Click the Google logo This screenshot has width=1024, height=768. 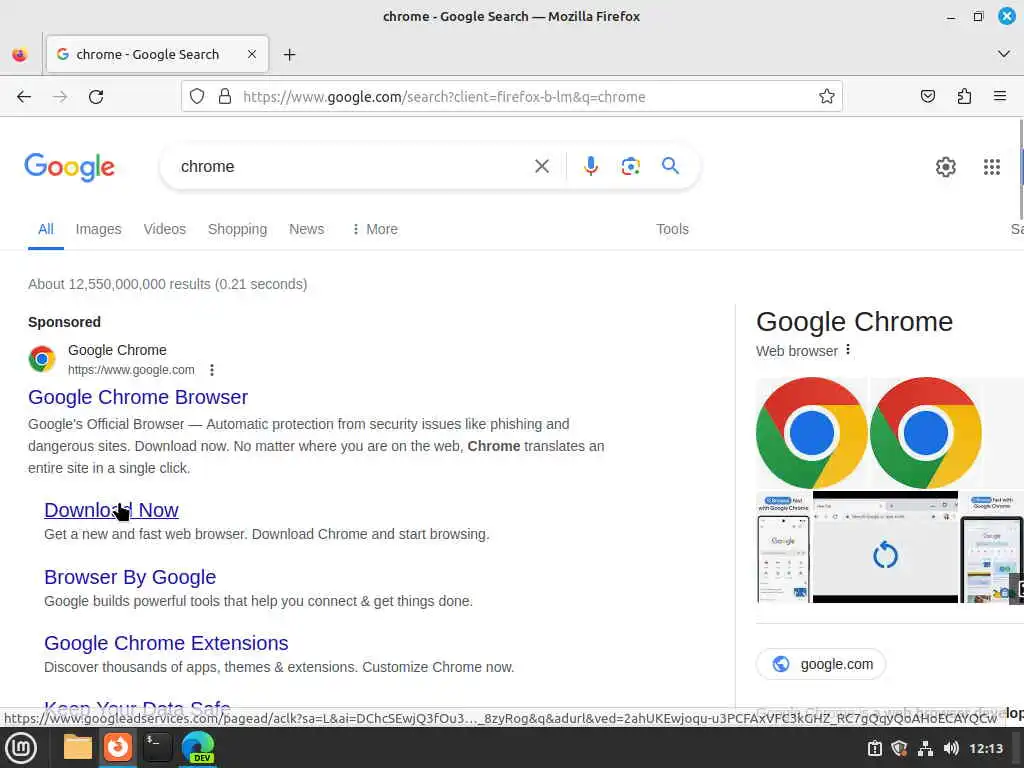[x=69, y=167]
